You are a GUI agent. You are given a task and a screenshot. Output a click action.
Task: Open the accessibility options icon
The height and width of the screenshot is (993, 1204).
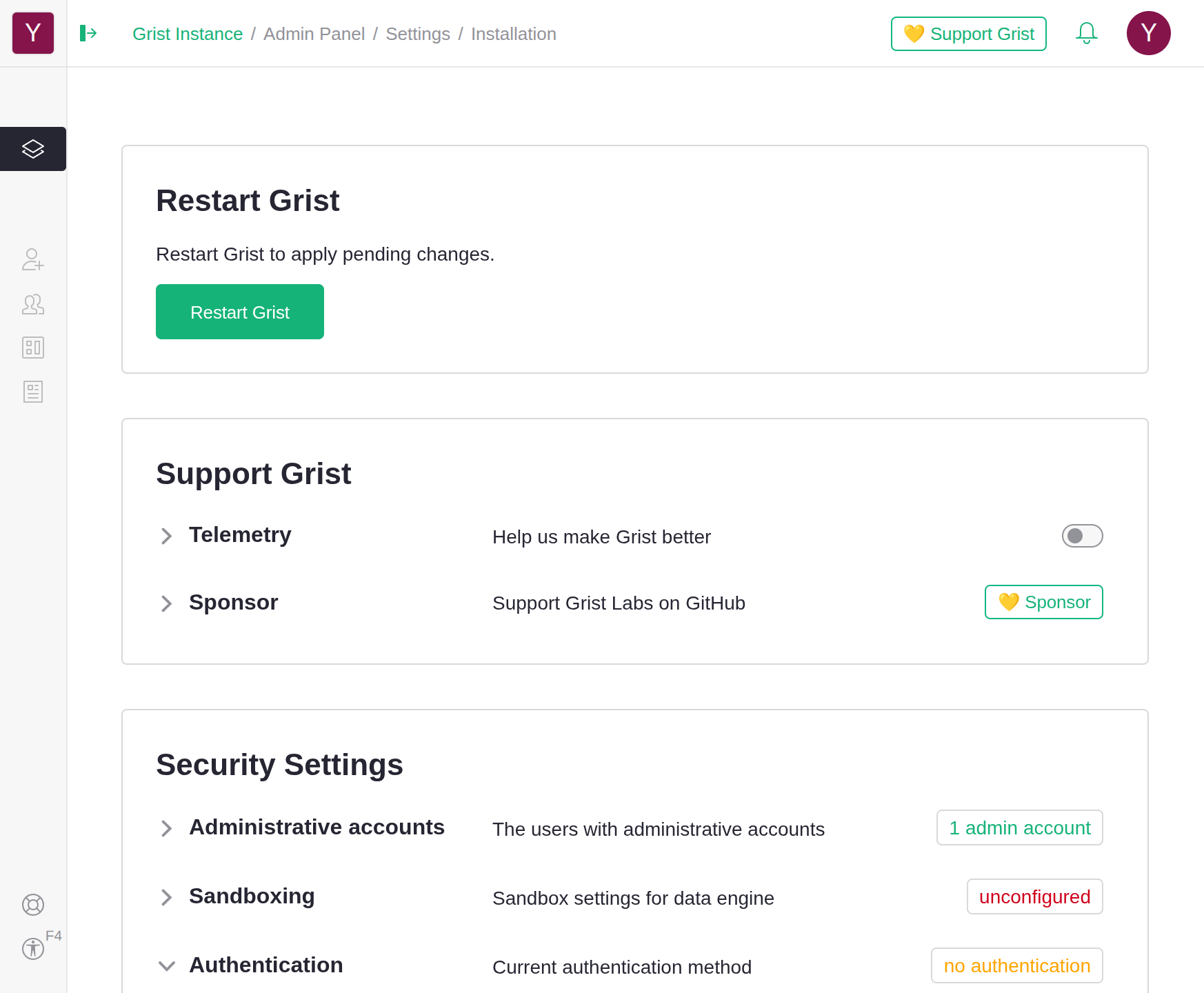tap(32, 949)
